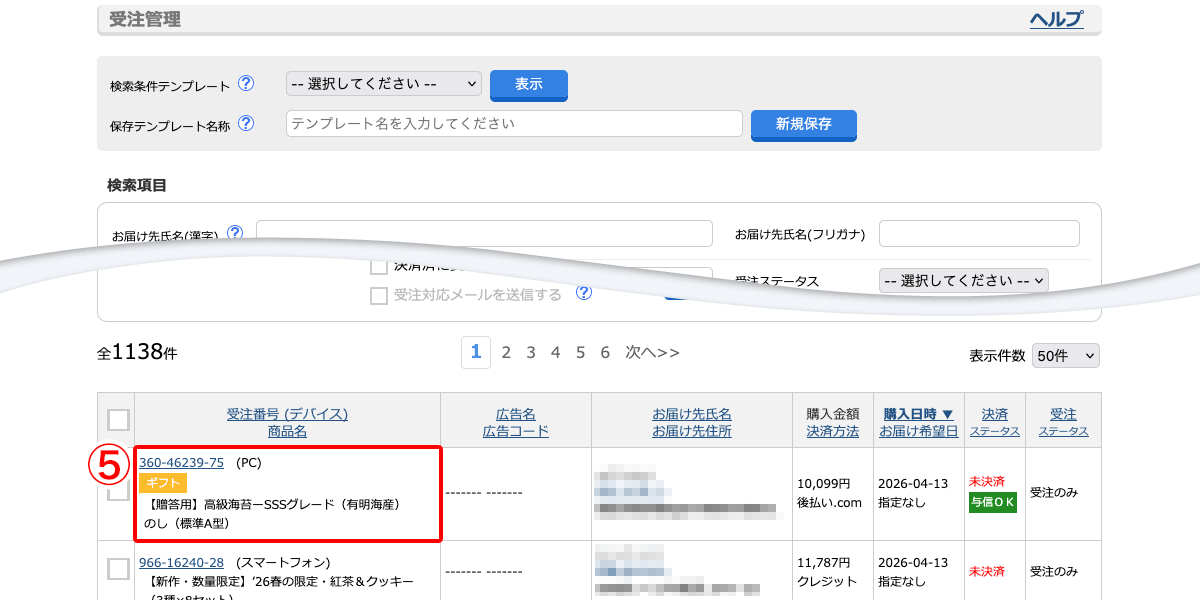
Task: Click help icon beside 保存テンプレート名称
Action: pyautogui.click(x=246, y=124)
